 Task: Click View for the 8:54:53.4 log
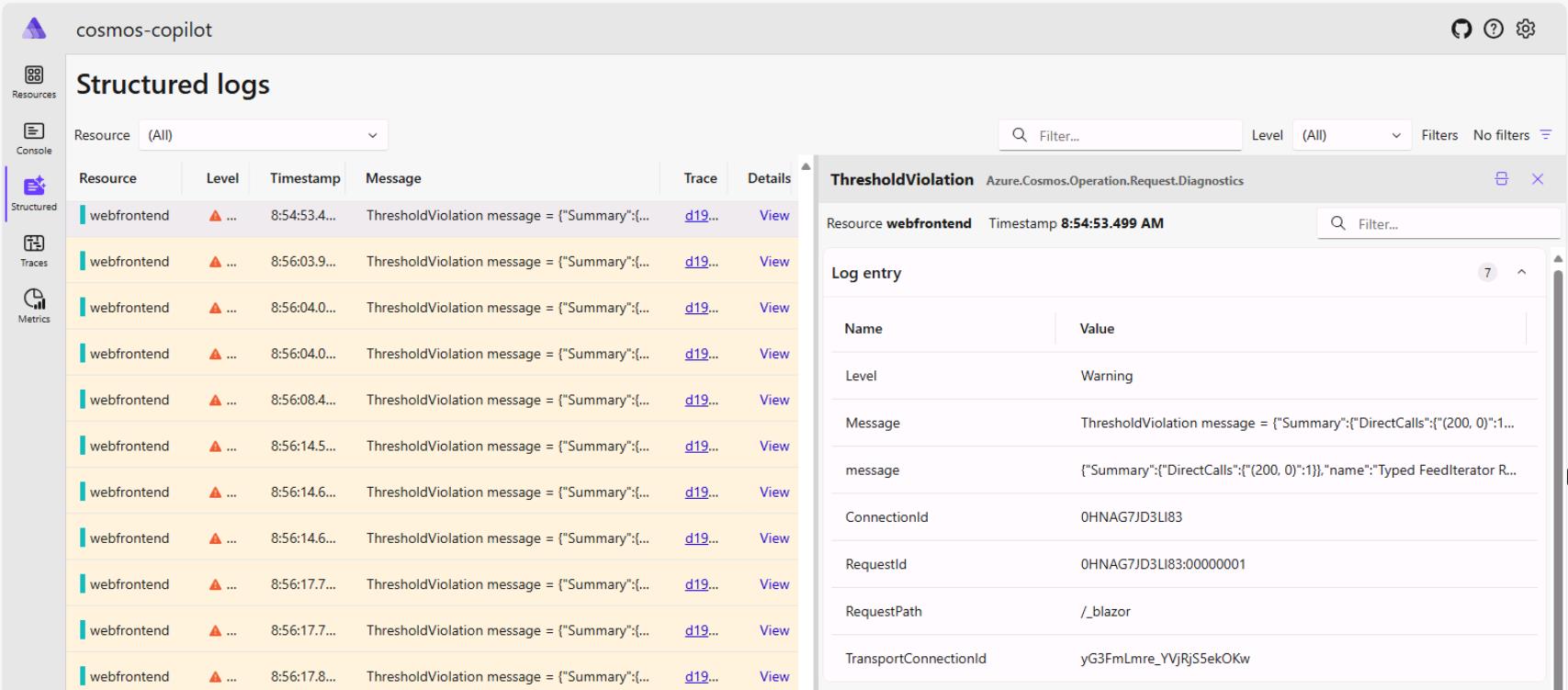click(774, 215)
